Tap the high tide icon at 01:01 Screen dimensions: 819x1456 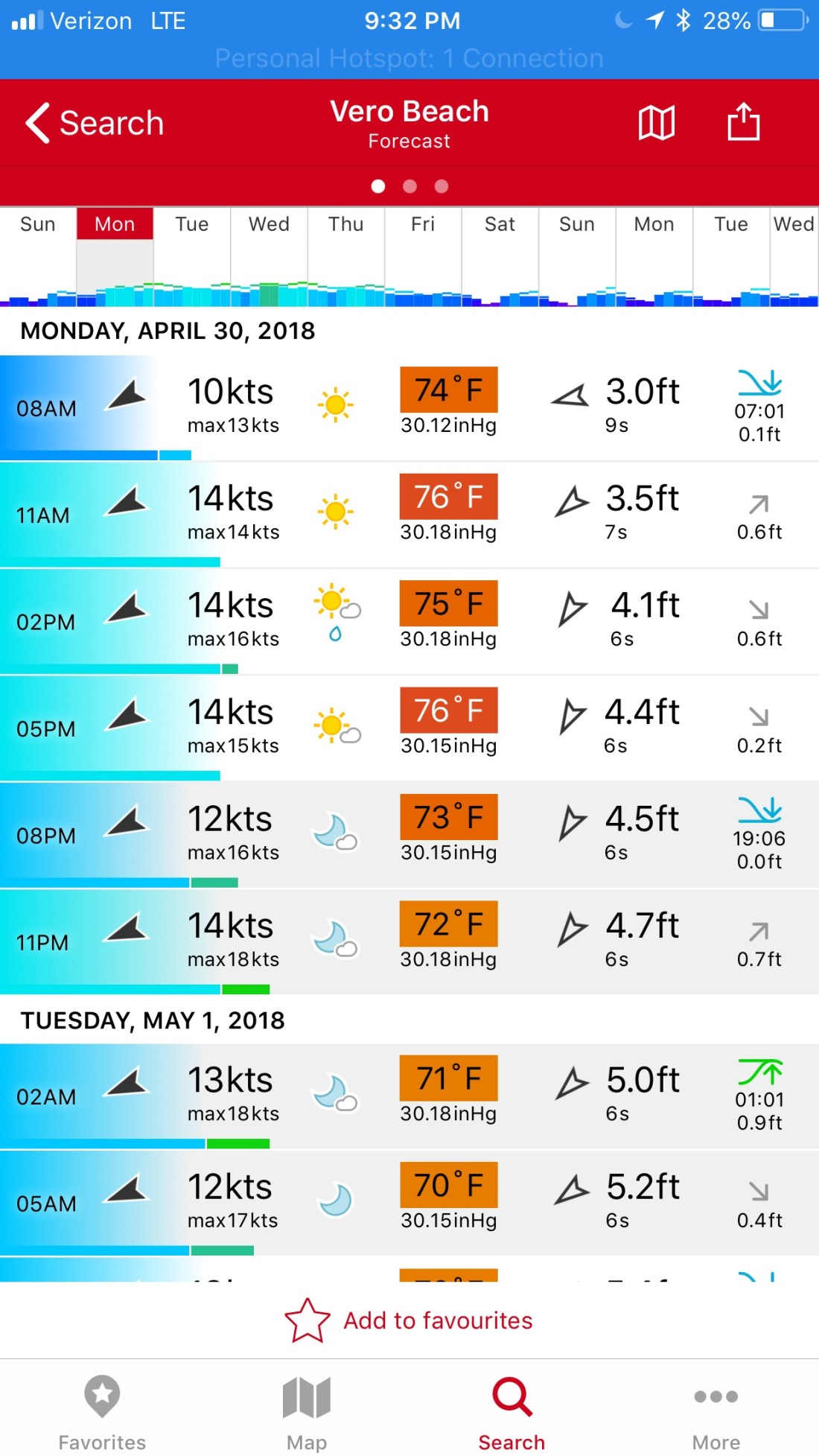759,1072
